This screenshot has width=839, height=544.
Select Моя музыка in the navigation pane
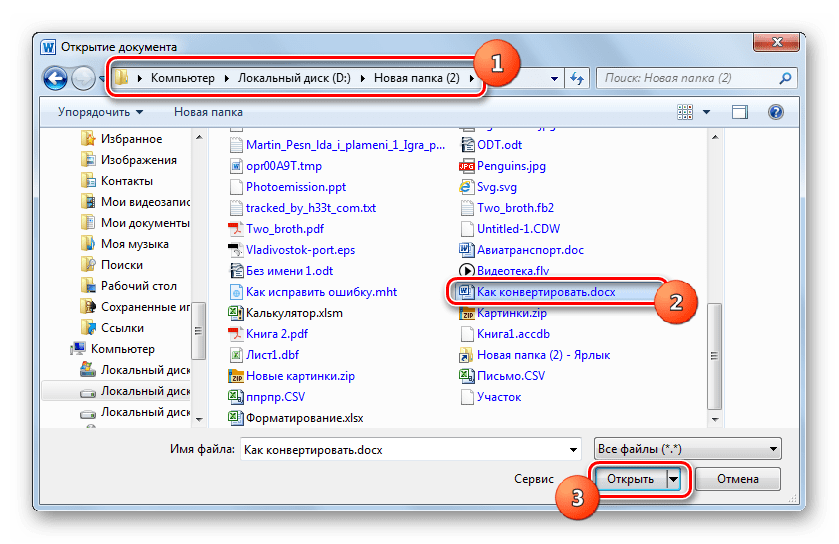tap(135, 244)
